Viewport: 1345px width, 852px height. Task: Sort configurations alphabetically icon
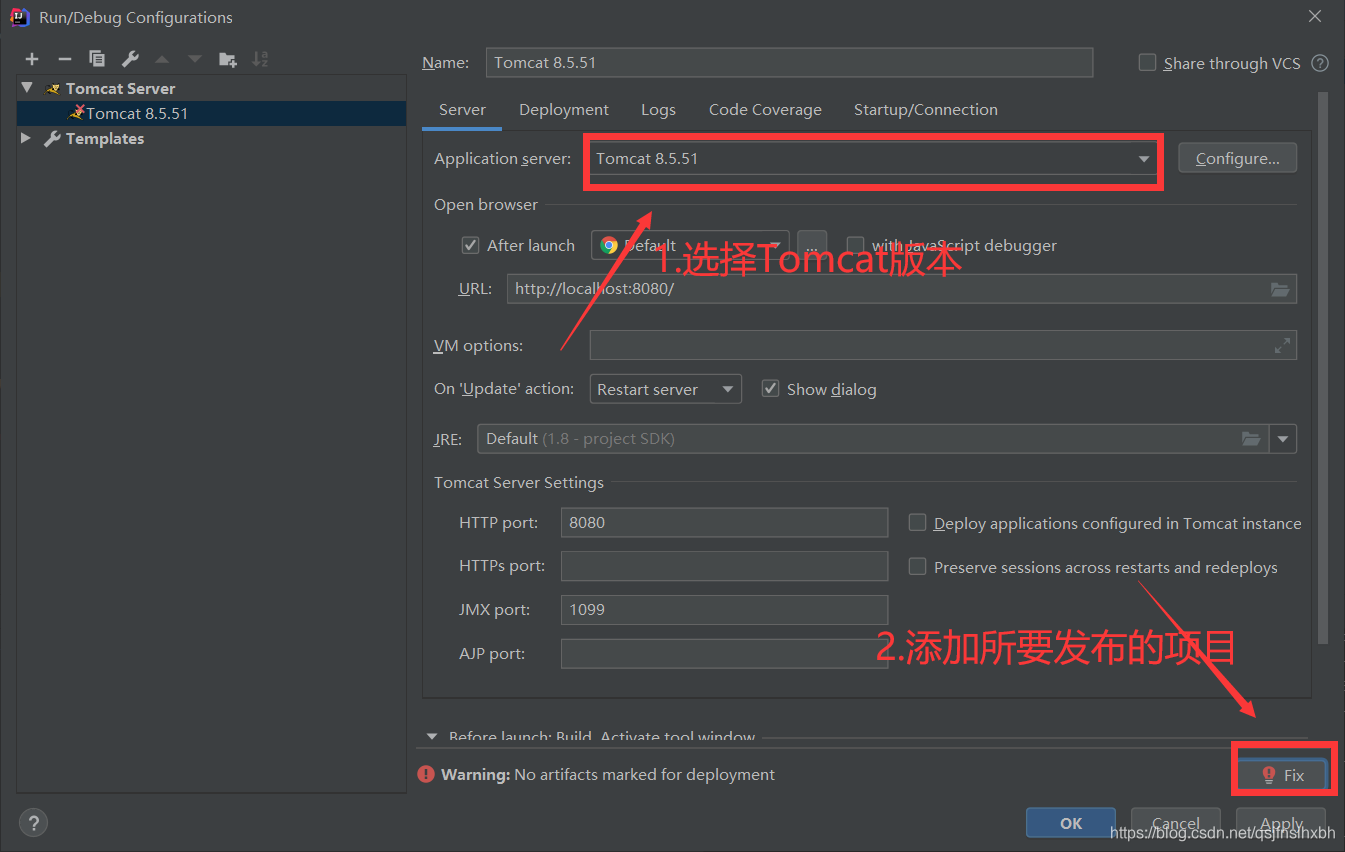click(x=260, y=59)
